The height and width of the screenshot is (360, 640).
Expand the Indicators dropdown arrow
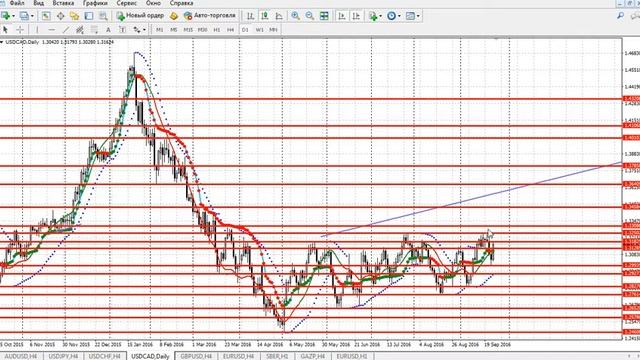[380, 16]
